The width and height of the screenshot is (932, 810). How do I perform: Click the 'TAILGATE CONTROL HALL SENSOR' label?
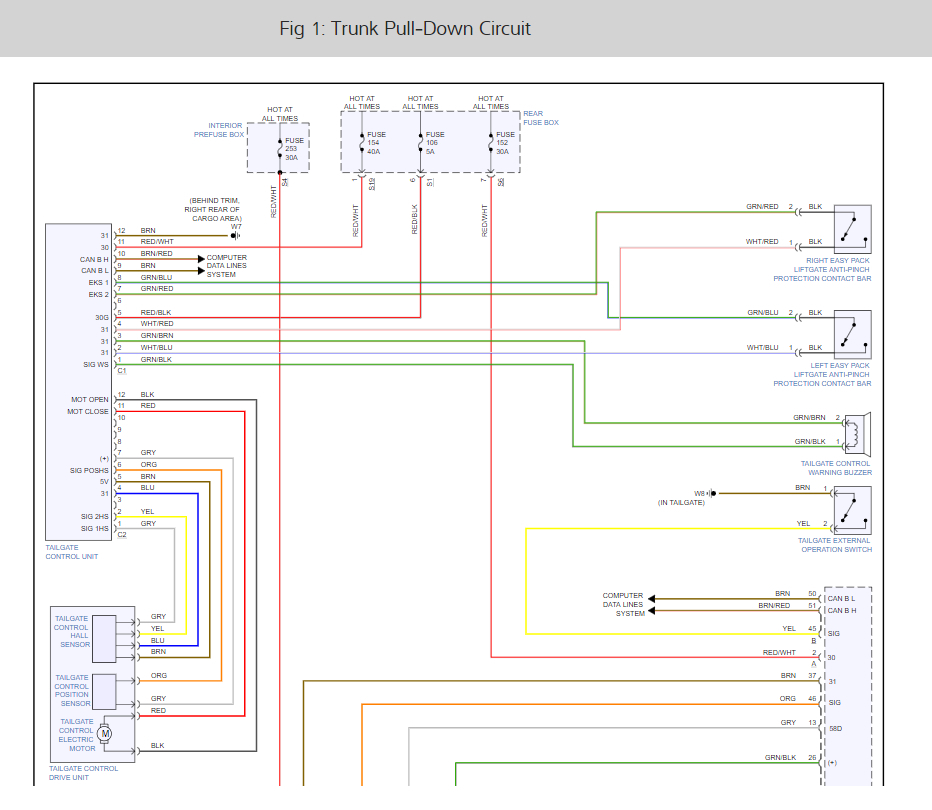(x=72, y=631)
